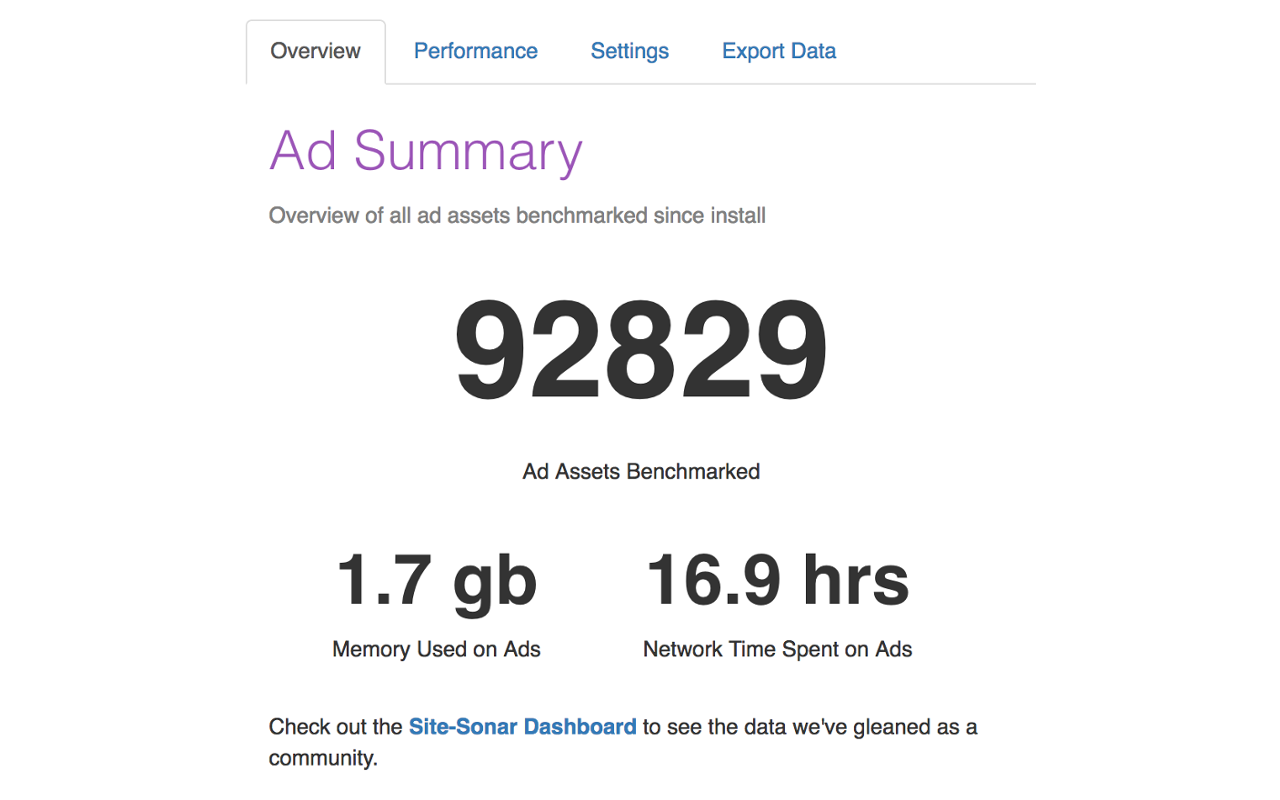Select the Overview tab

[x=315, y=51]
